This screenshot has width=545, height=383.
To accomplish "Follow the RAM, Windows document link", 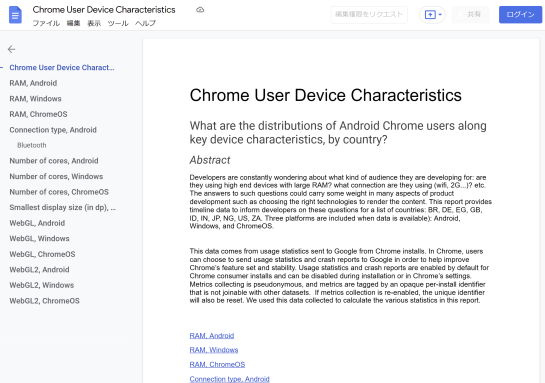I will (214, 350).
